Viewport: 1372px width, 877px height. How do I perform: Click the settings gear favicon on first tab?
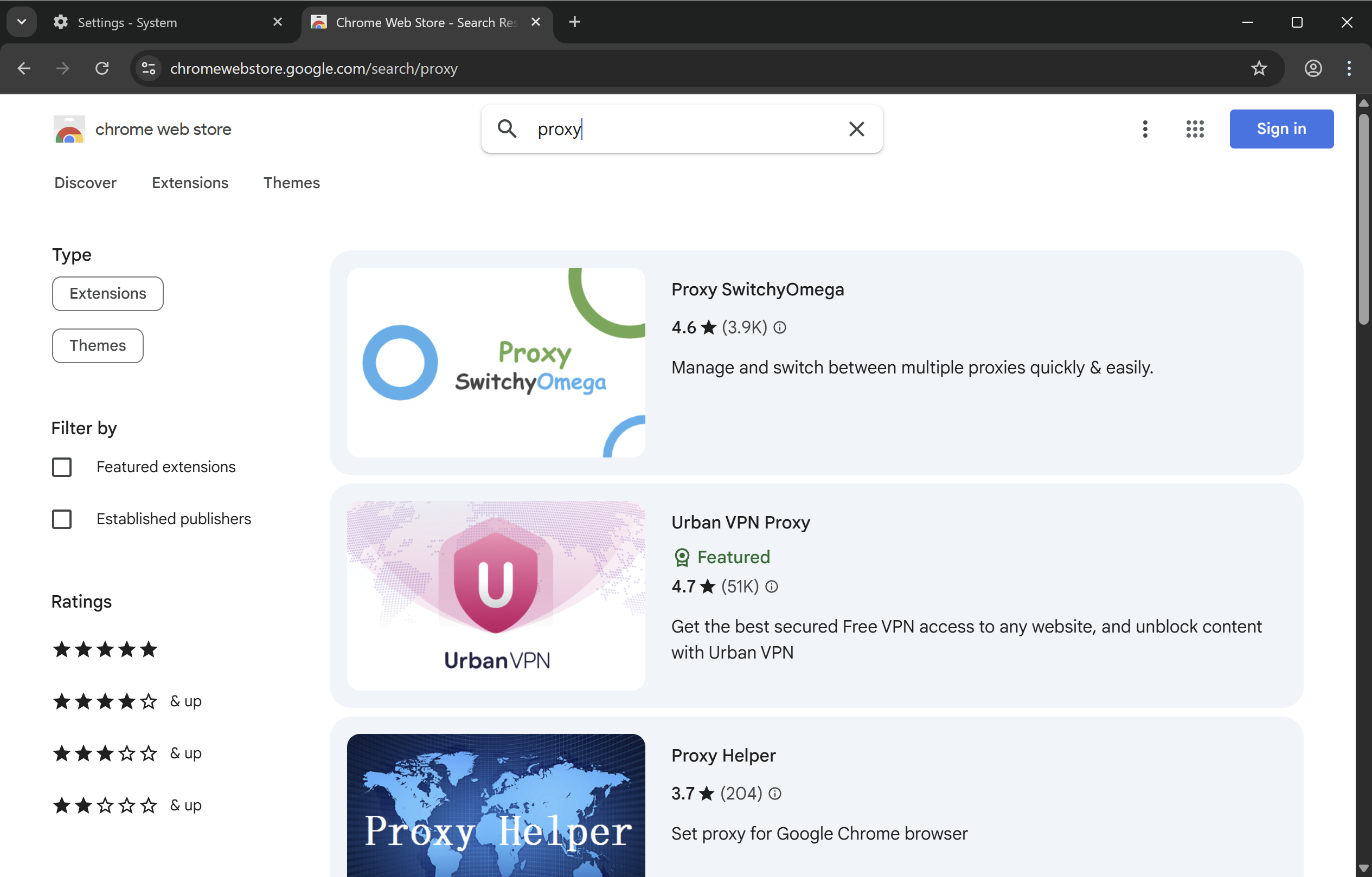click(60, 22)
